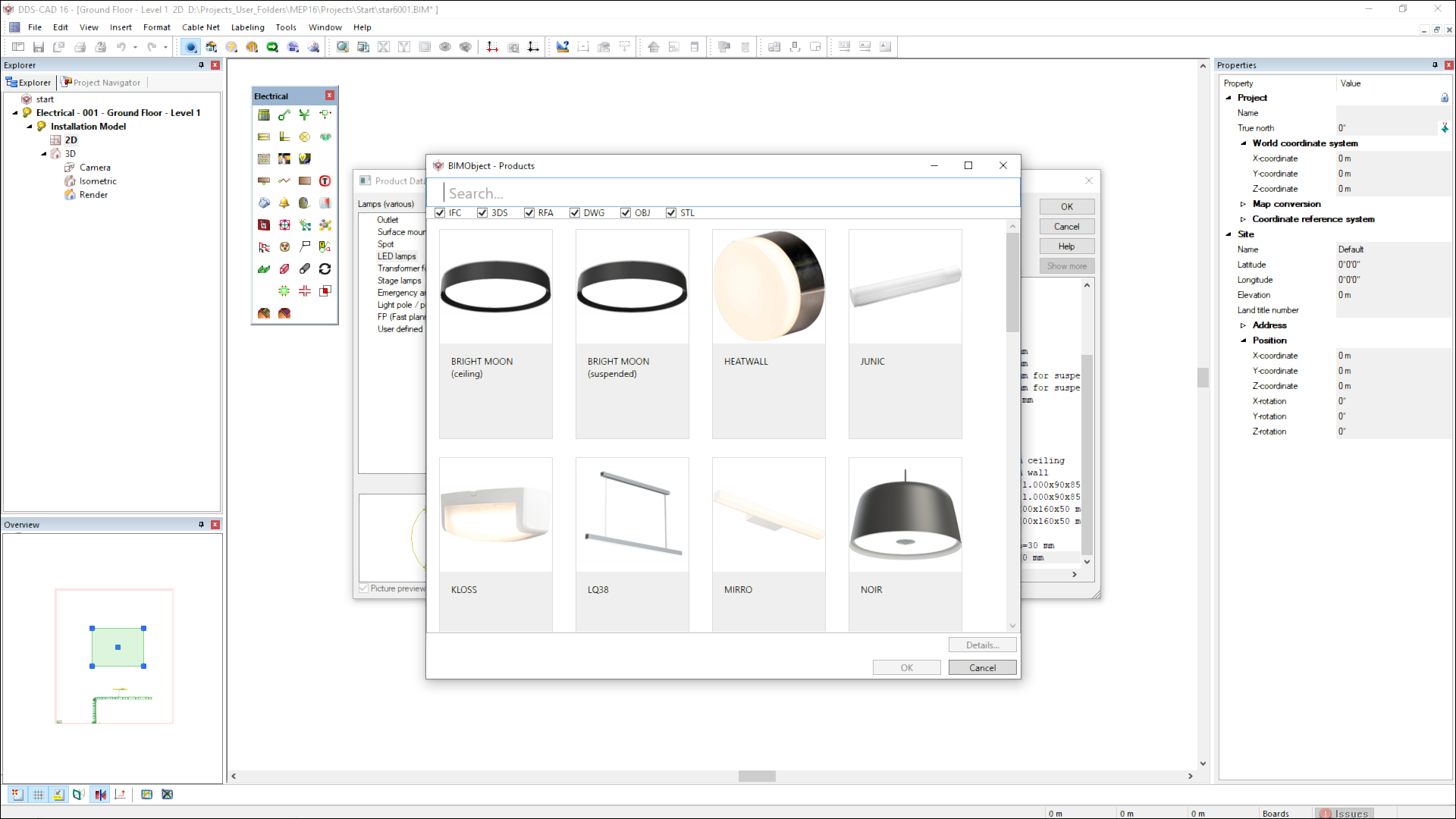Screen dimensions: 1456x819
Task: Click the canvas horizontal scrollbar thumb
Action: (757, 777)
